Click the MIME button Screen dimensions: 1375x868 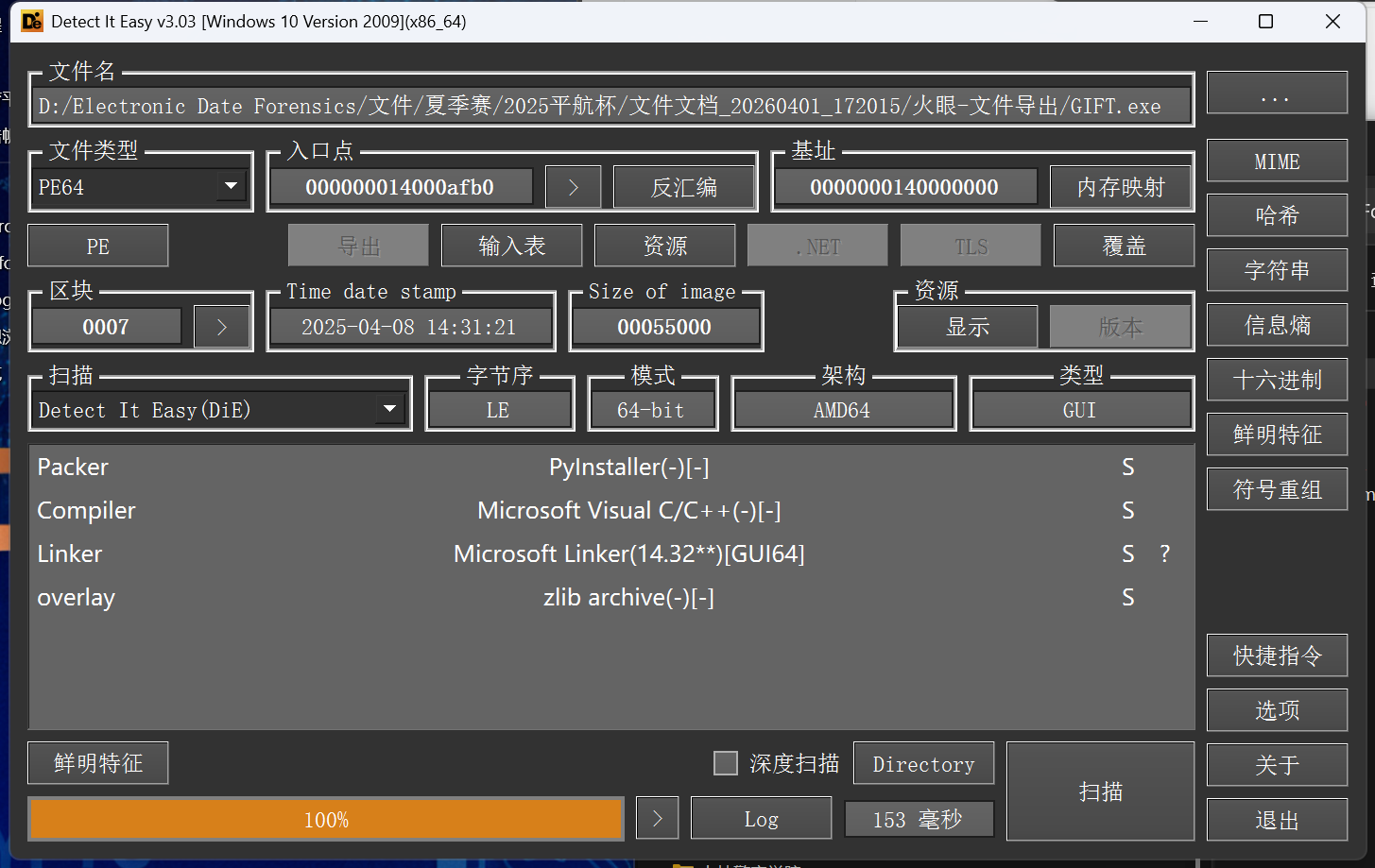tap(1277, 161)
